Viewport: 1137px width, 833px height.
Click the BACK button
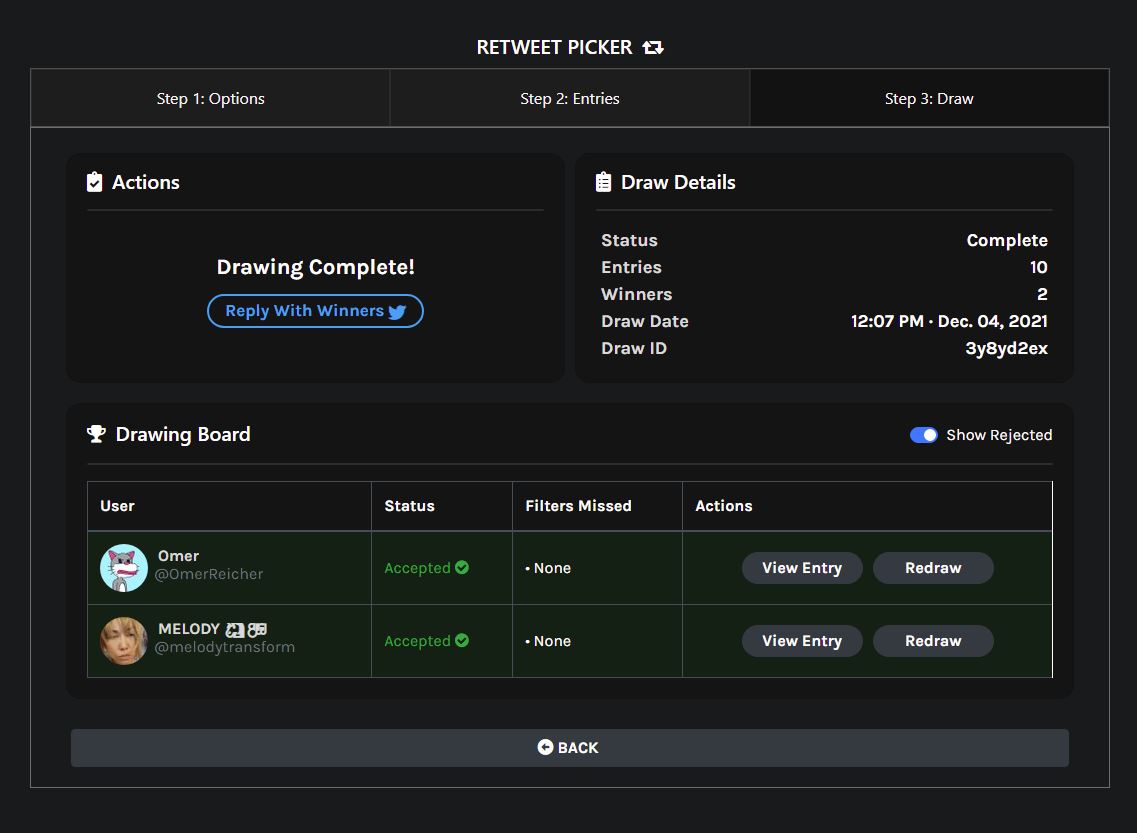570,748
